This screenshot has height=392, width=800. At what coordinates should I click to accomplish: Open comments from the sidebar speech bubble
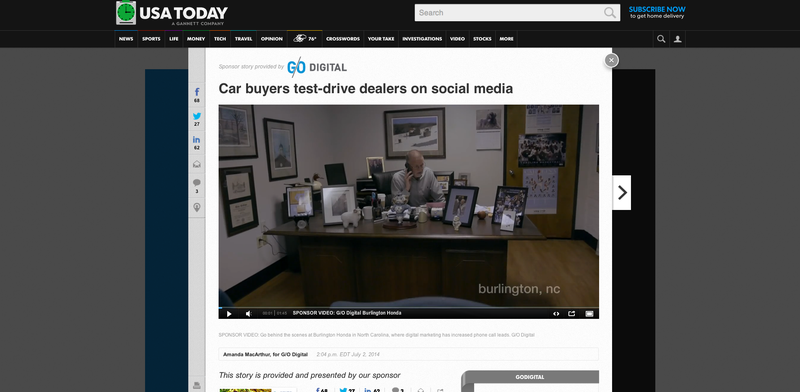[x=197, y=186]
